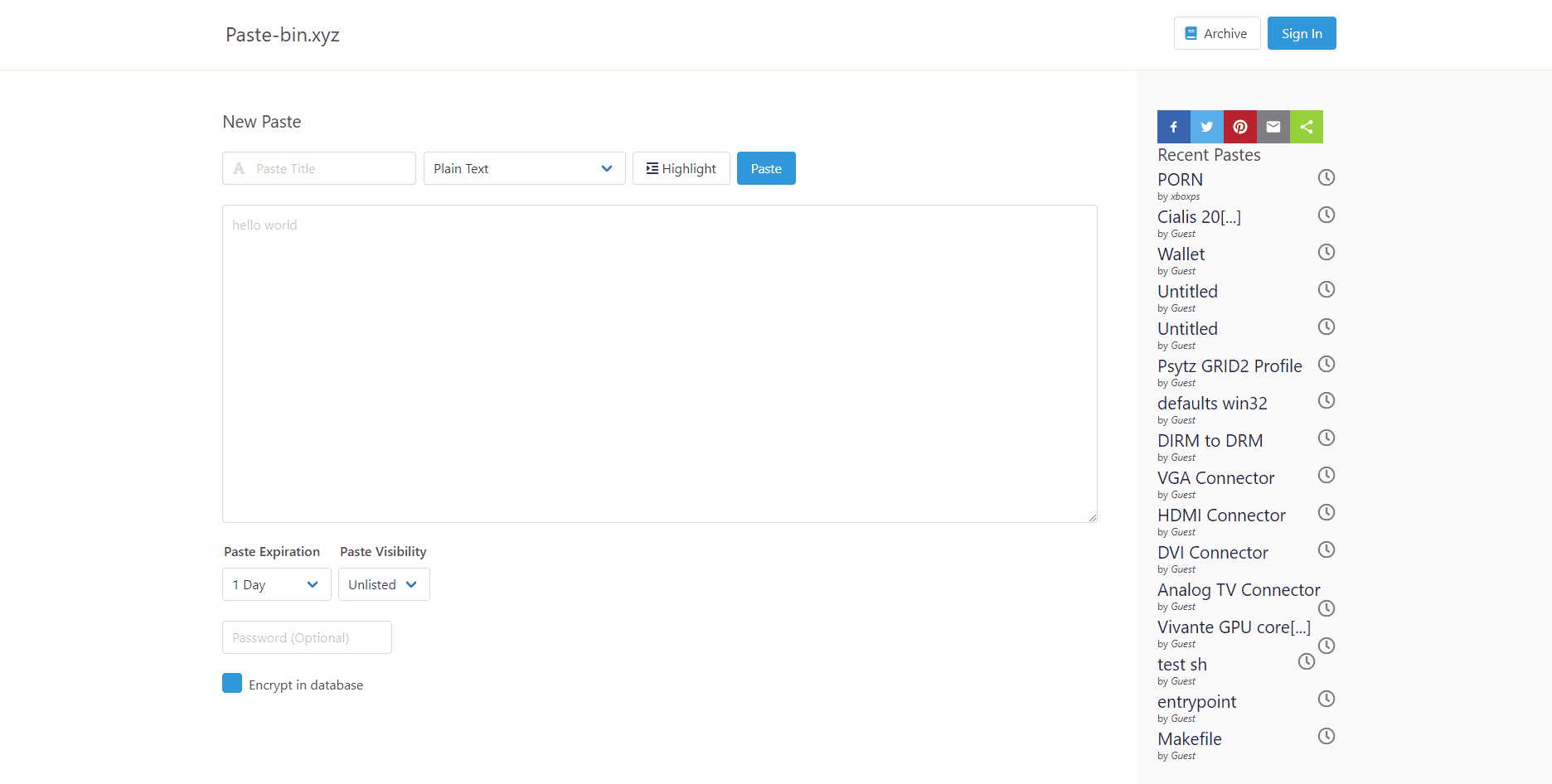1552x784 pixels.
Task: Open the PORN recent paste
Action: [x=1180, y=180]
